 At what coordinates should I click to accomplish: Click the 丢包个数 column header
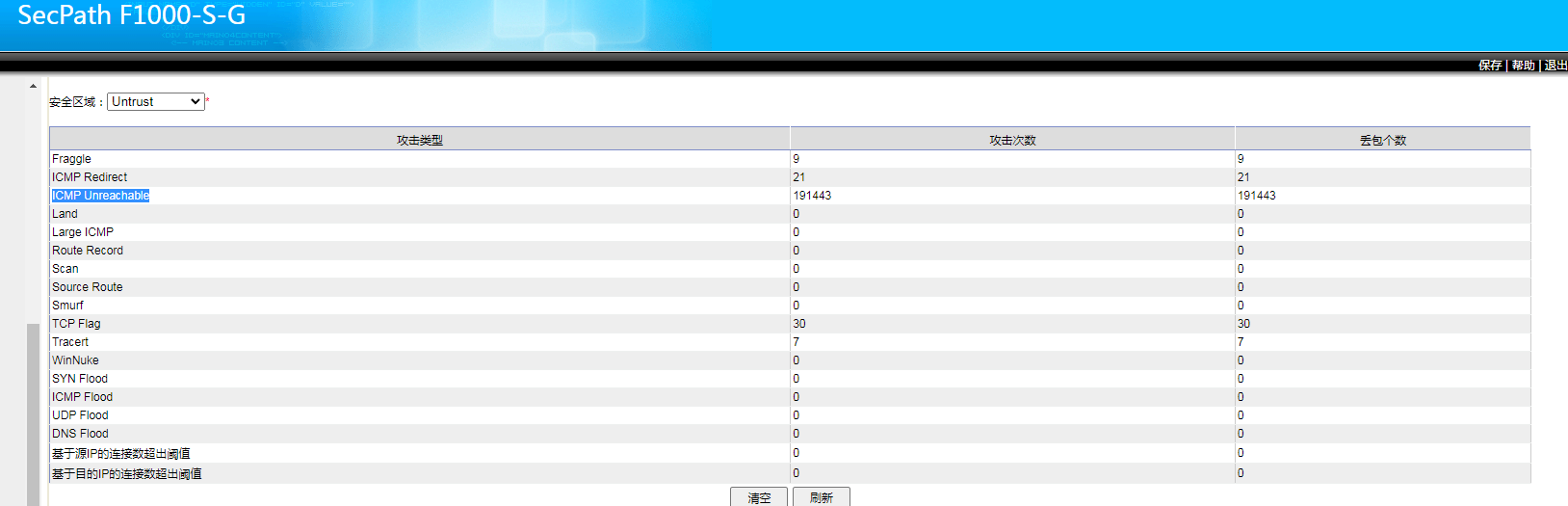[x=1383, y=140]
